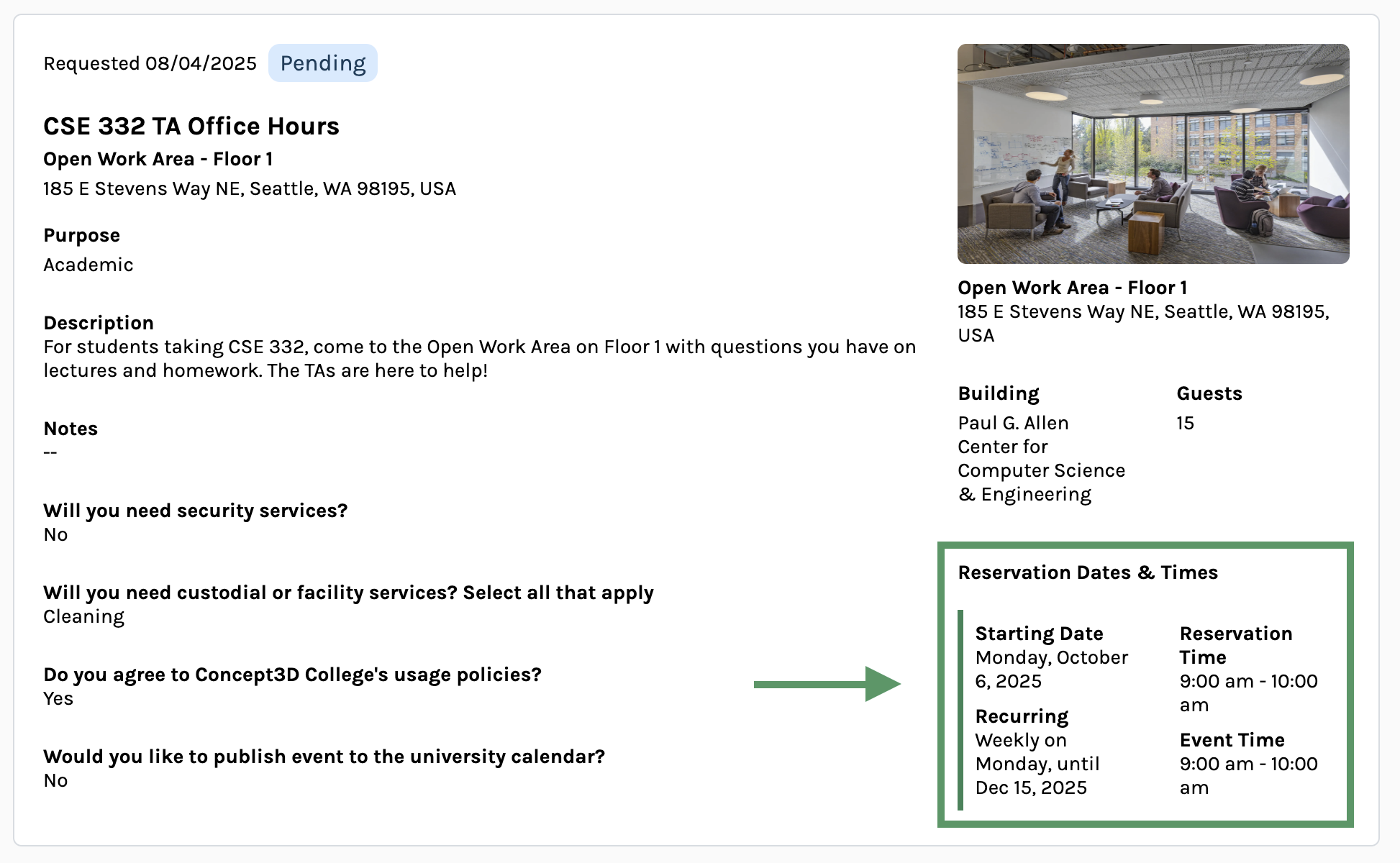The image size is (1400, 863).
Task: Click the Purpose heading
Action: pyautogui.click(x=81, y=235)
